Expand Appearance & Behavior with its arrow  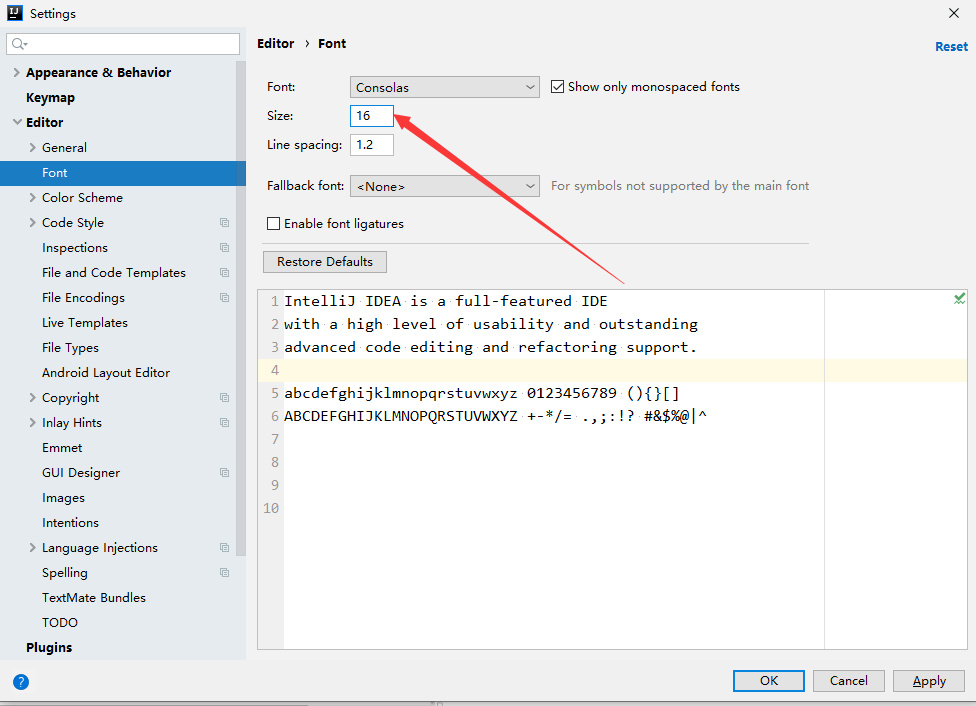[x=17, y=72]
